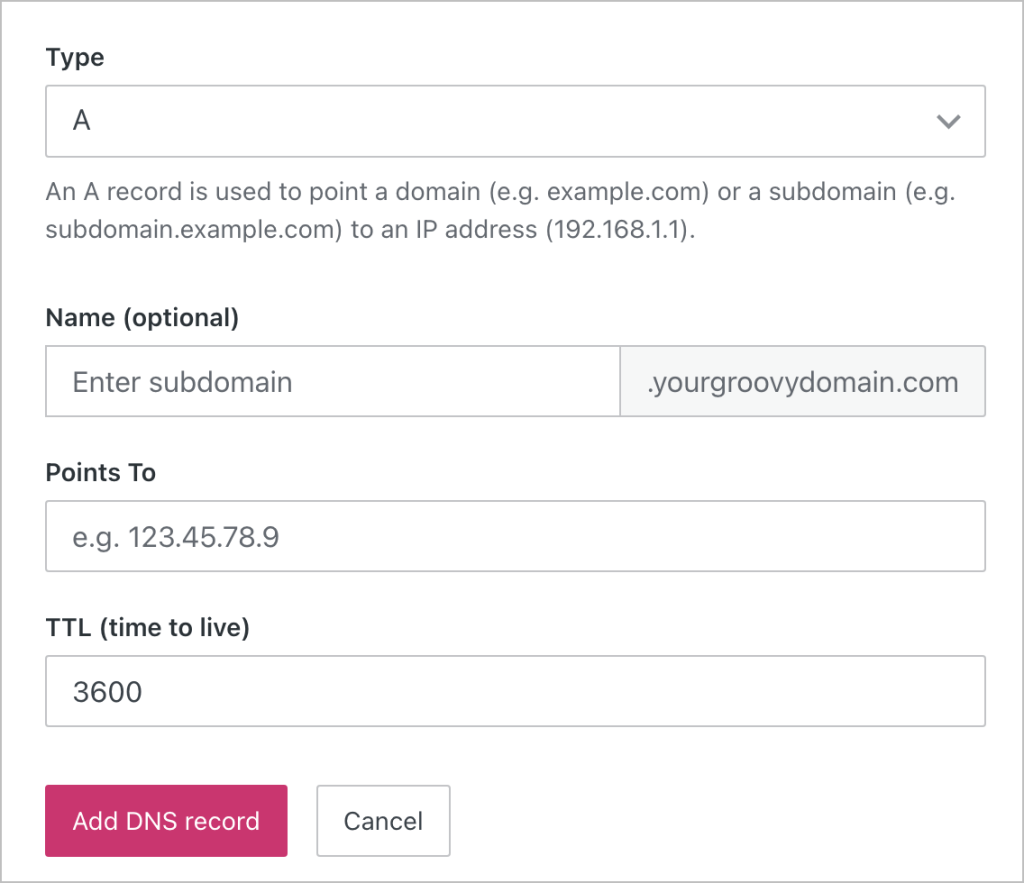Viewport: 1024px width, 883px height.
Task: Select the field showing 'e.g. 123.45.78.9'
Action: pos(515,536)
